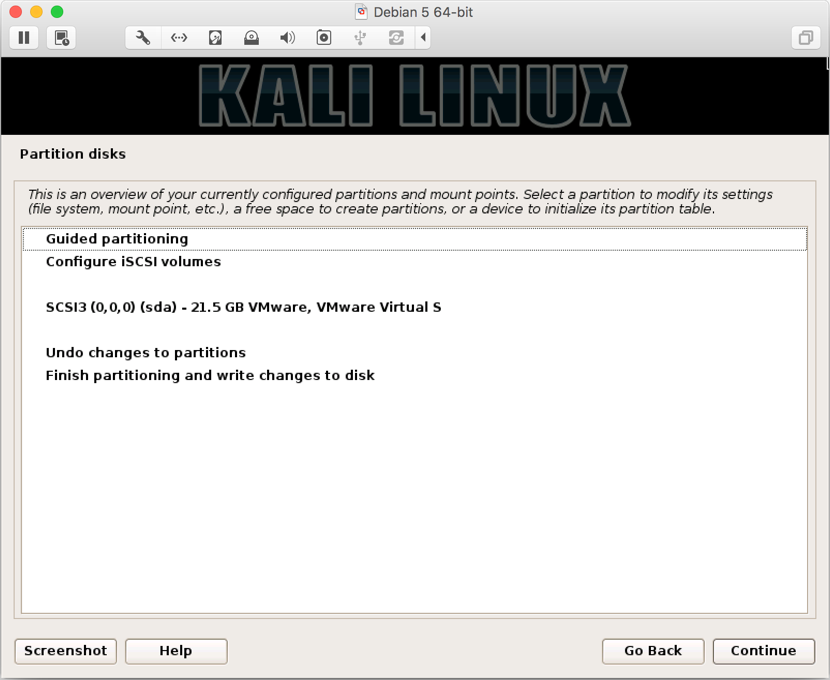Click the sharing sync icon
The height and width of the screenshot is (680, 830).
coord(396,38)
